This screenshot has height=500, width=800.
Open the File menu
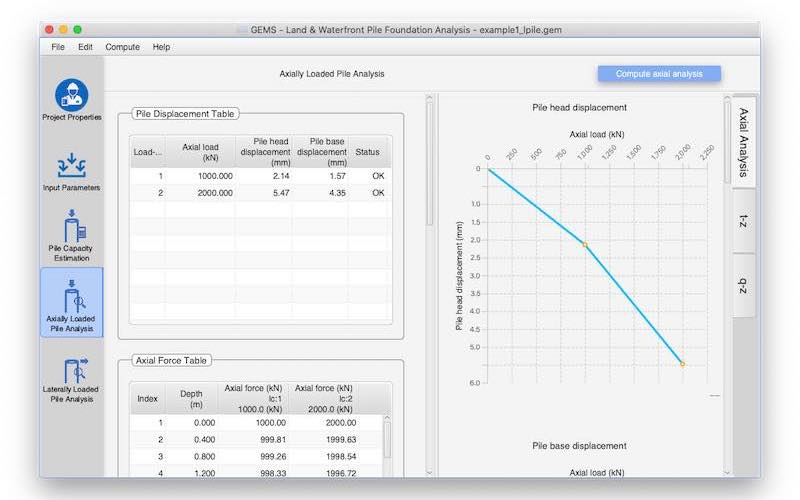58,47
